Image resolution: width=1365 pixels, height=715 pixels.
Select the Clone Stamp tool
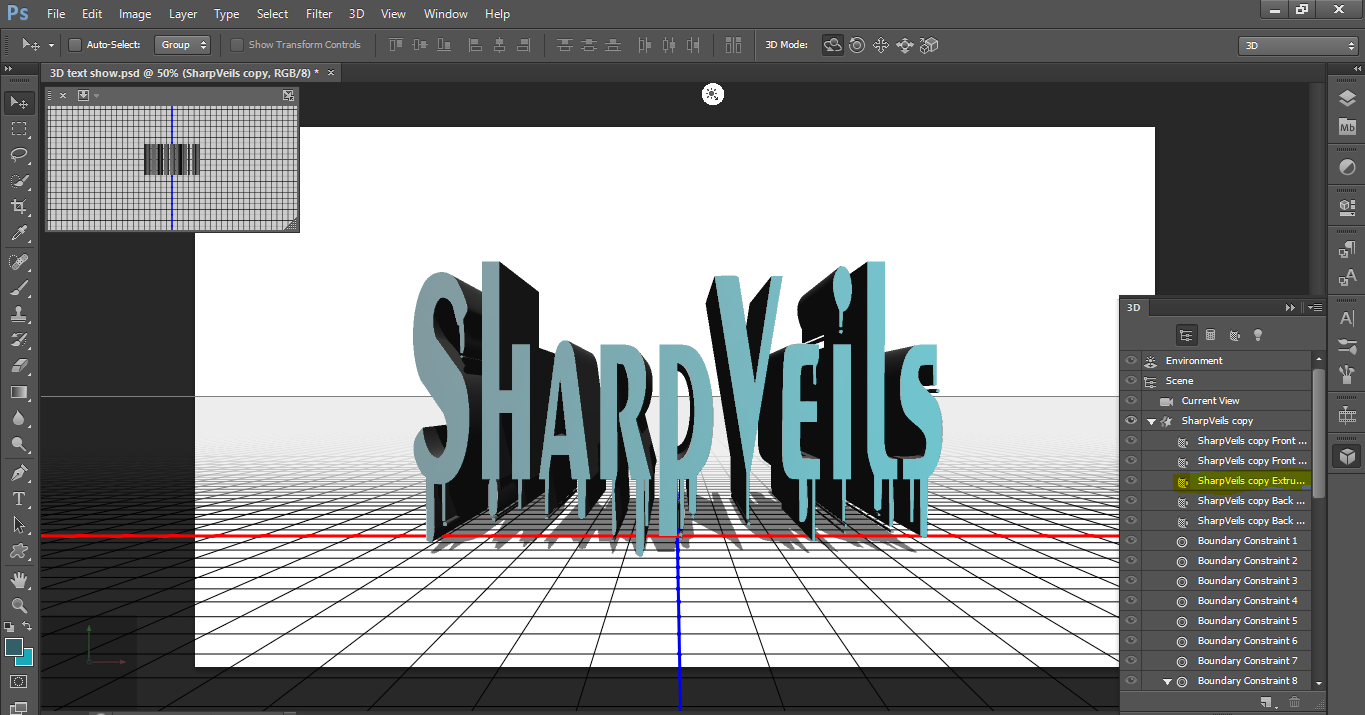coord(19,314)
